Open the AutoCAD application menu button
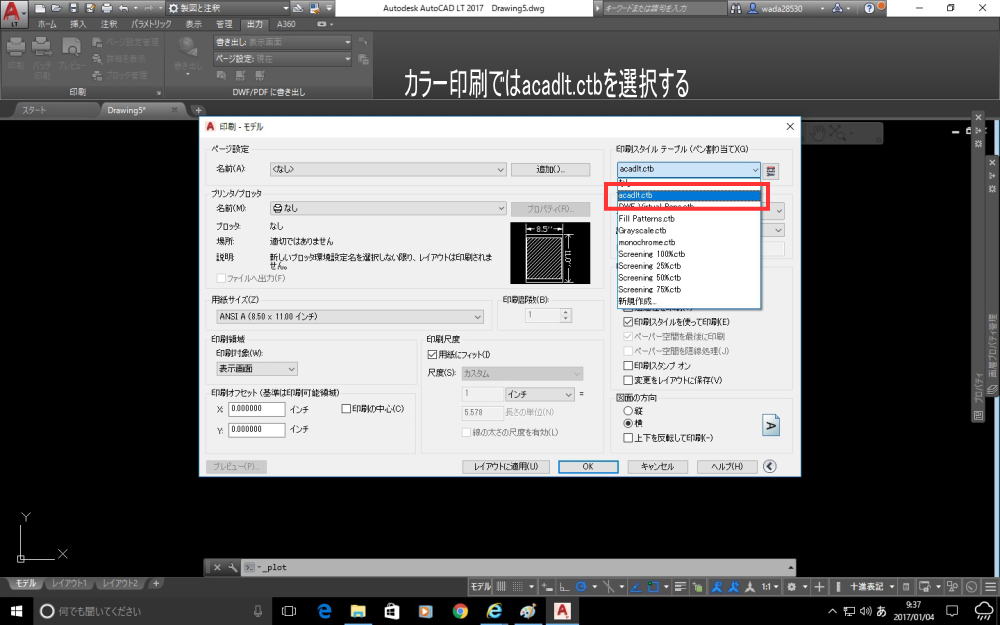The width and height of the screenshot is (1000, 625). click(14, 14)
